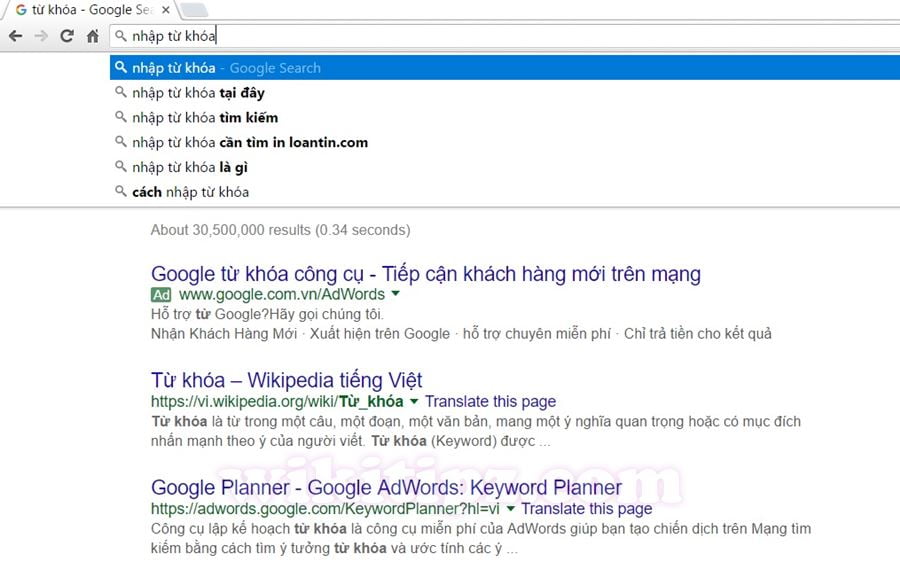The height and width of the screenshot is (569, 900).
Task: Click the address bar text 'nhập từ khóa'
Action: pyautogui.click(x=173, y=36)
